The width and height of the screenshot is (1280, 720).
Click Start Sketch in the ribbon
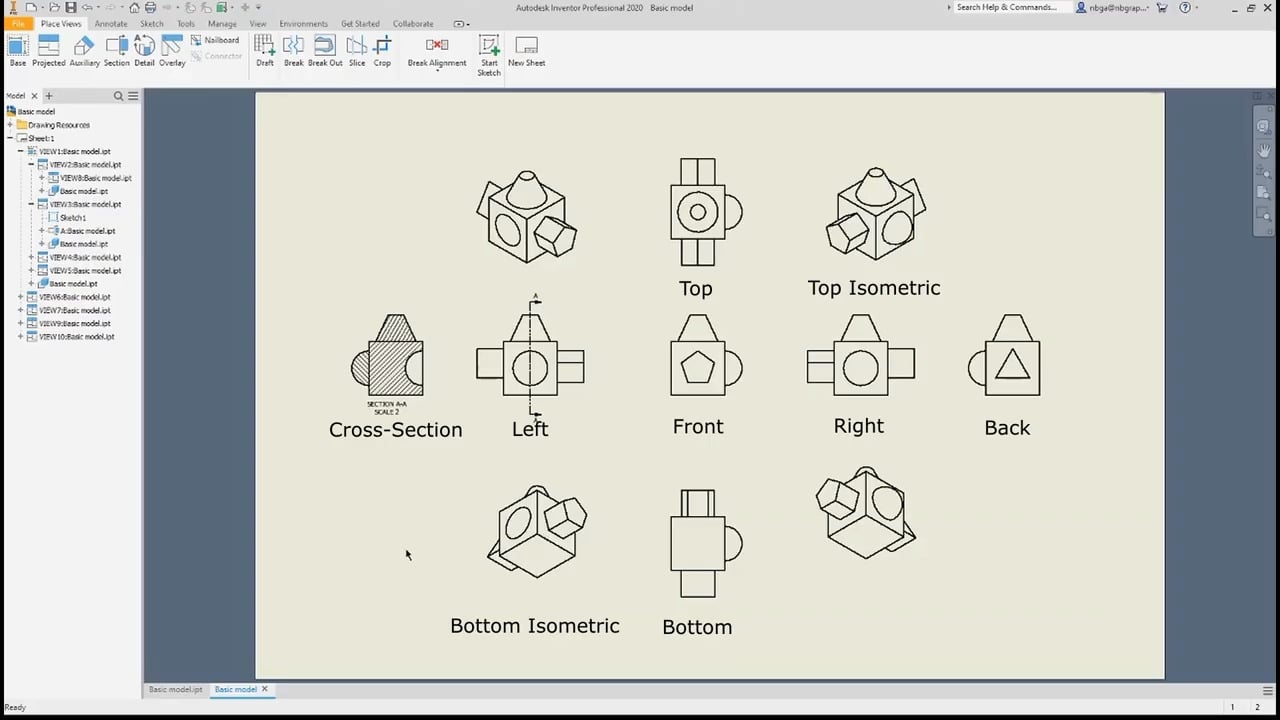[x=489, y=56]
